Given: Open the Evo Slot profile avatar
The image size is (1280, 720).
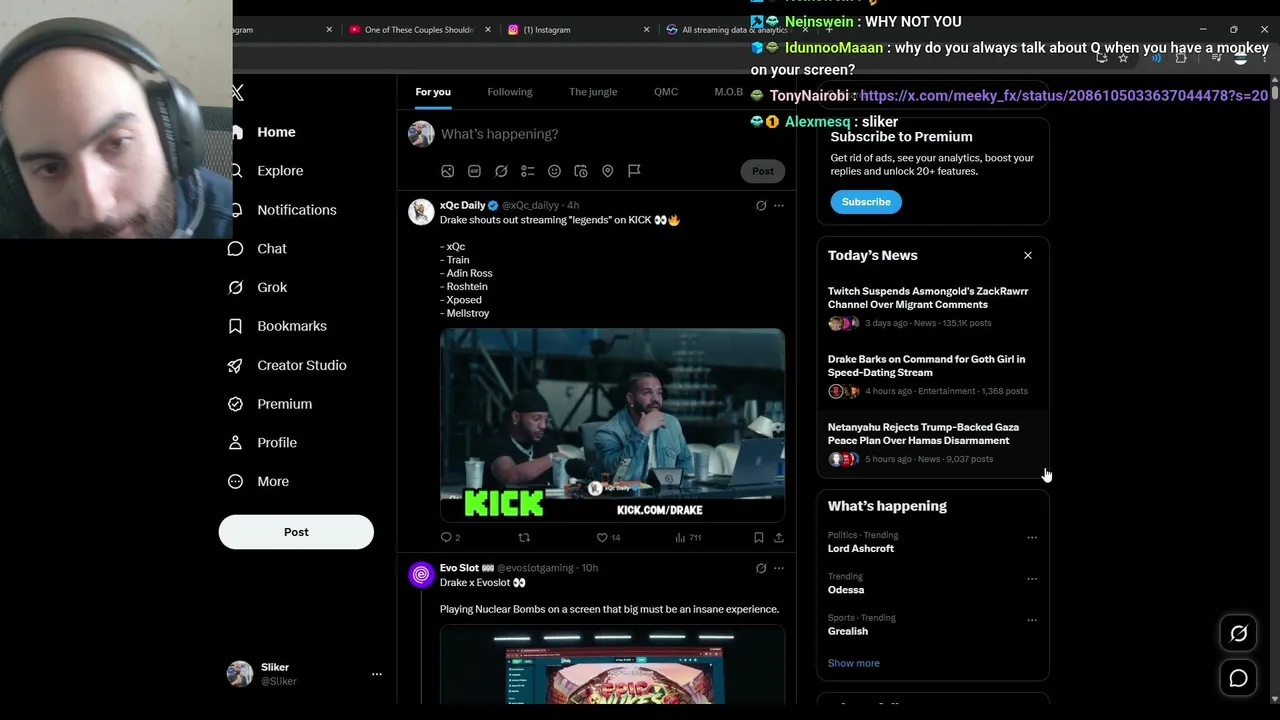Looking at the screenshot, I should click(421, 574).
